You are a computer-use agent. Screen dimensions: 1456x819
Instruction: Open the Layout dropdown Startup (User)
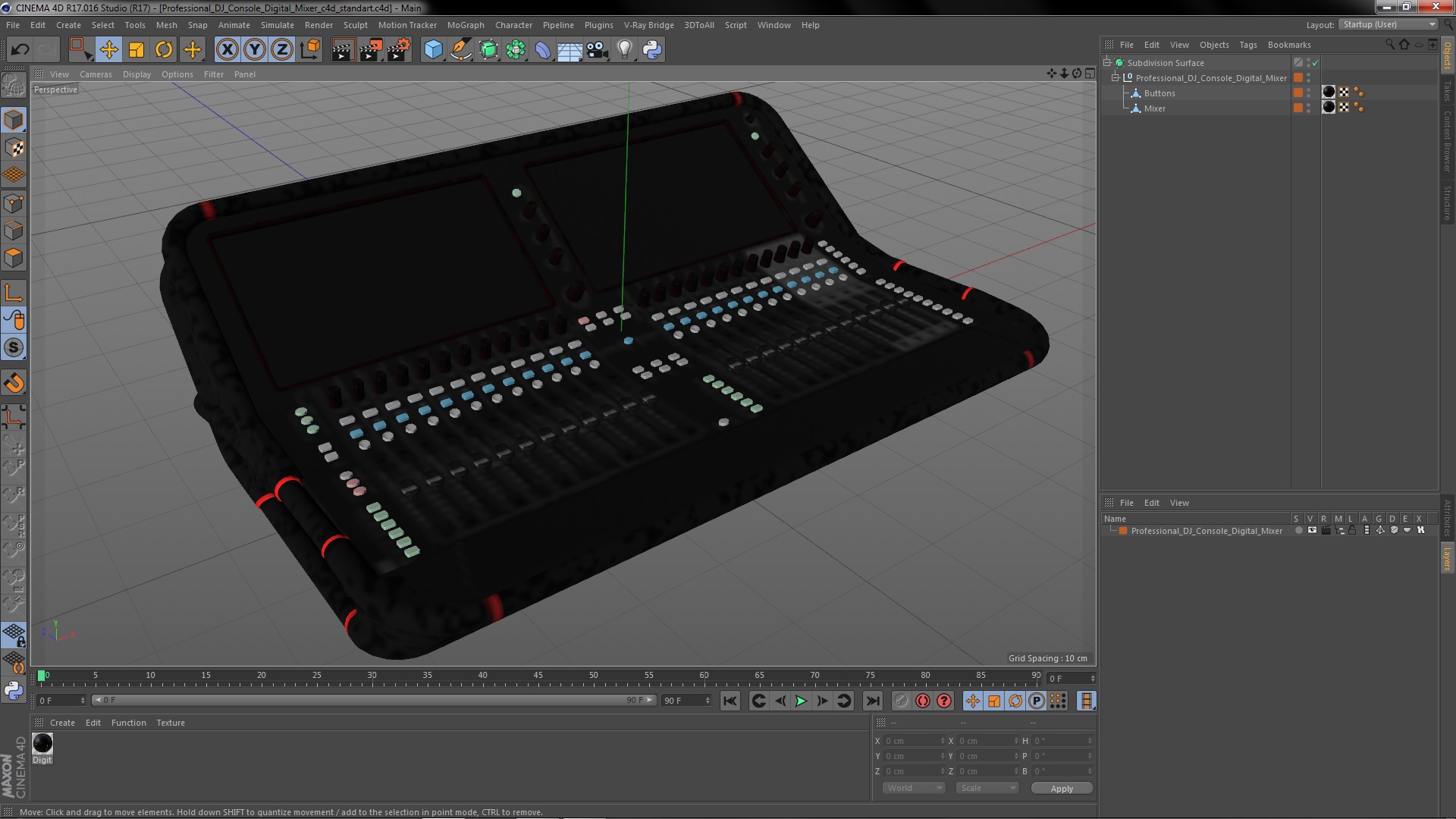(1389, 25)
